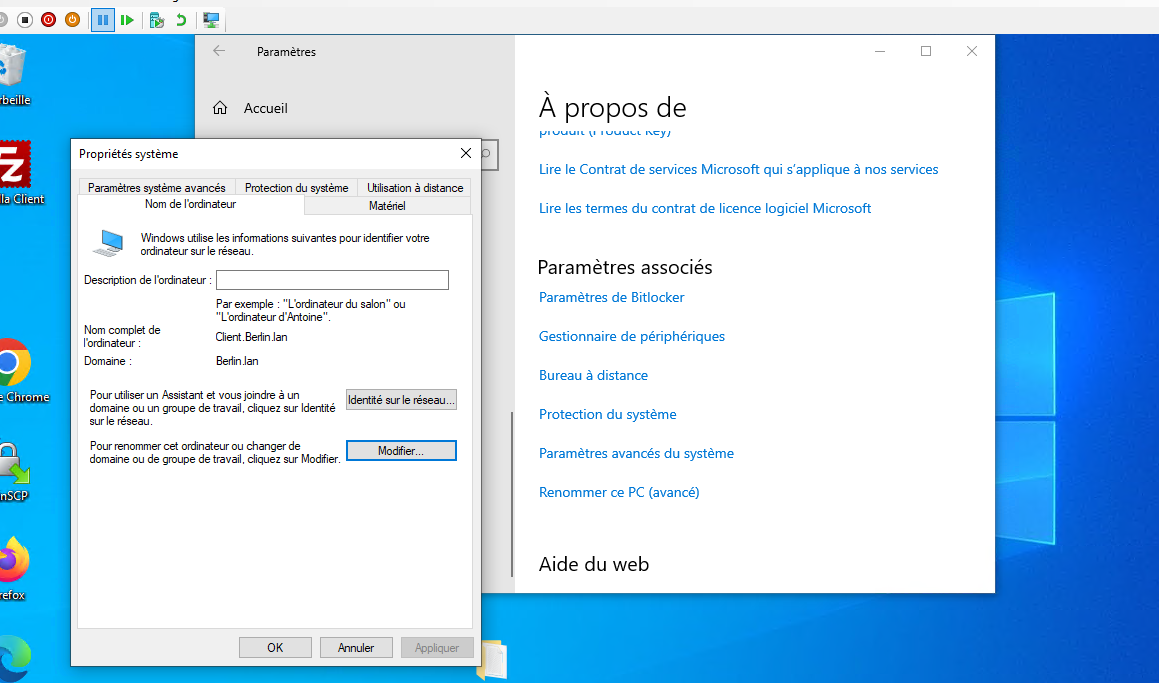Image resolution: width=1159 pixels, height=683 pixels.
Task: Click the Description de l'ordinateur text field
Action: 332,280
